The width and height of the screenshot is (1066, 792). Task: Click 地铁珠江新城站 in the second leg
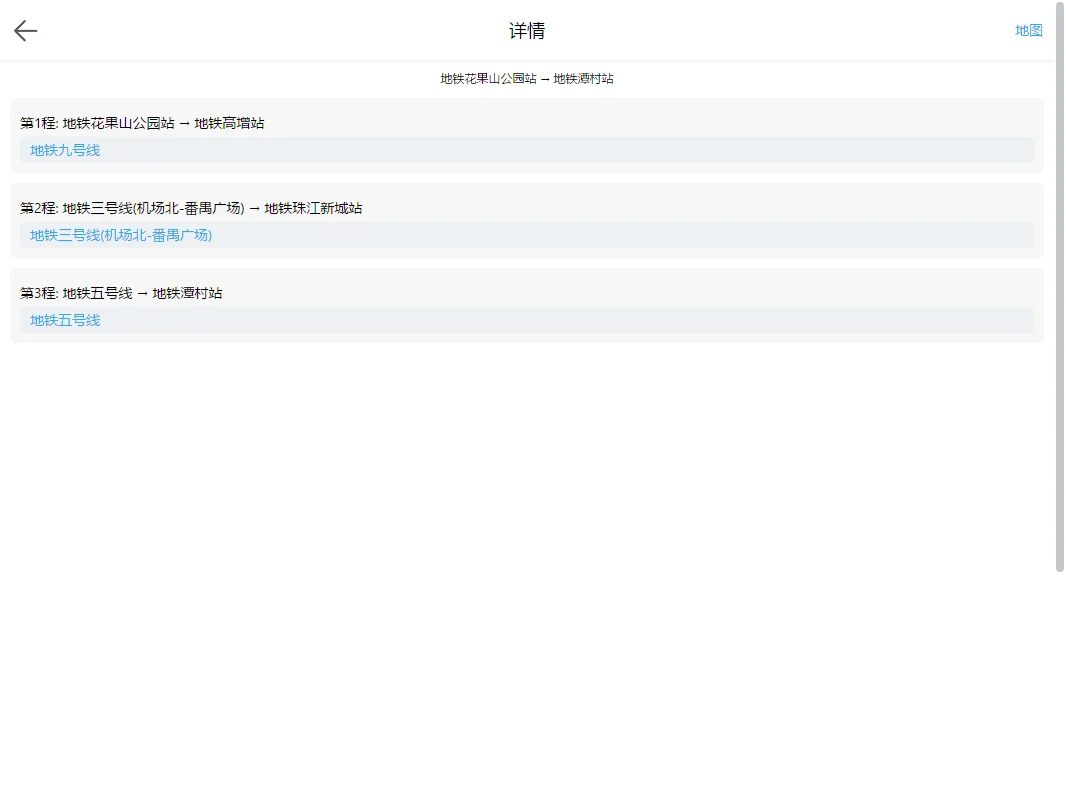click(x=313, y=208)
